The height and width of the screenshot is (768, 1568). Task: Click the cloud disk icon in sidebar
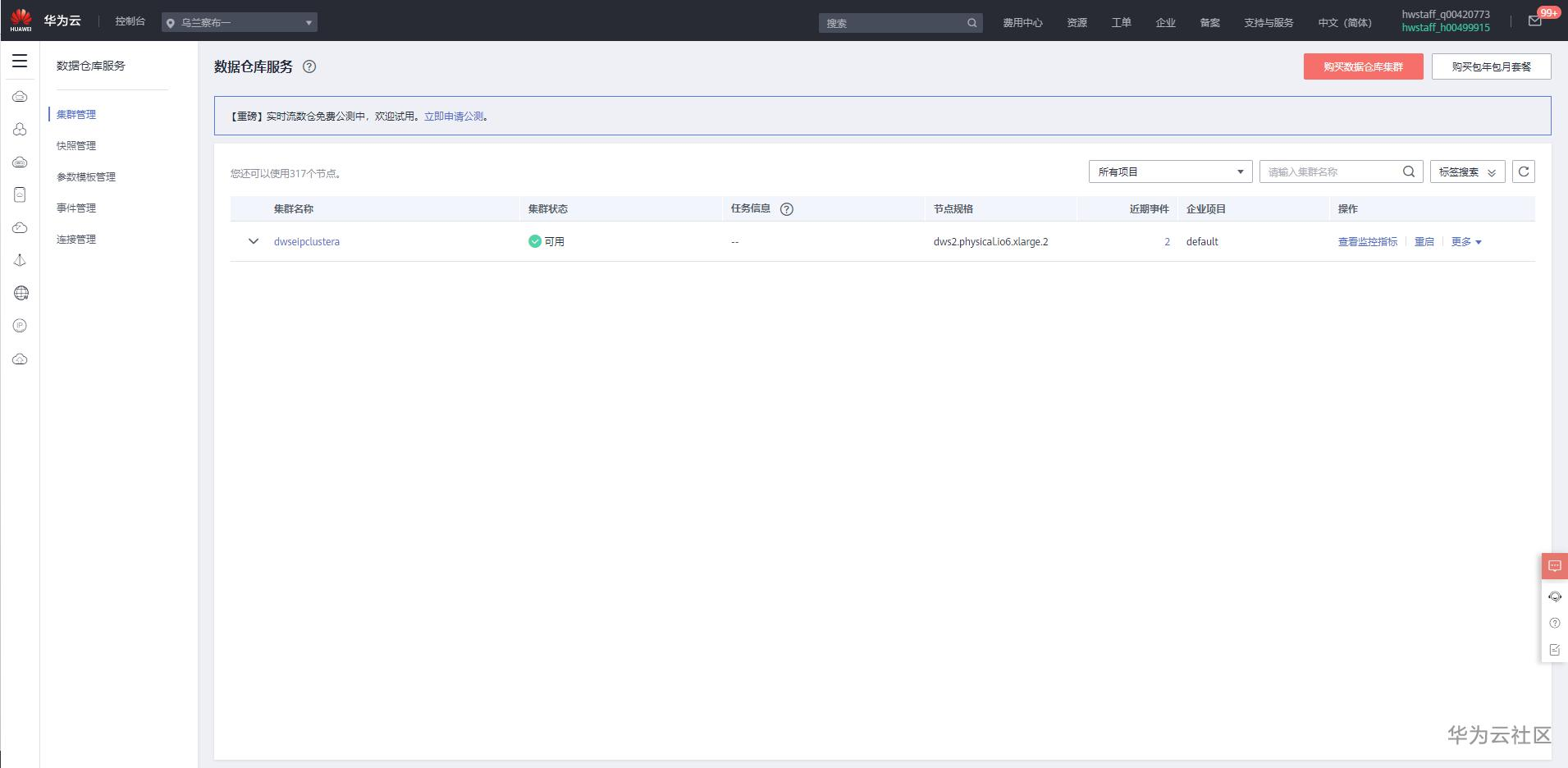pyautogui.click(x=21, y=162)
